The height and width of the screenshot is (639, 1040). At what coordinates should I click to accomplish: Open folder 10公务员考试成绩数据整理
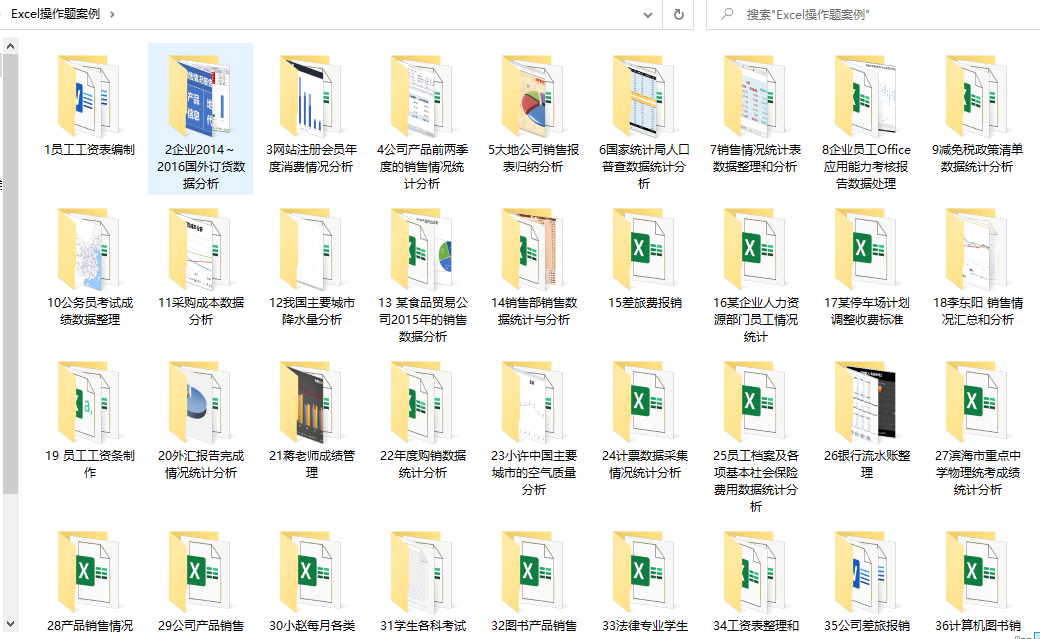[x=90, y=267]
